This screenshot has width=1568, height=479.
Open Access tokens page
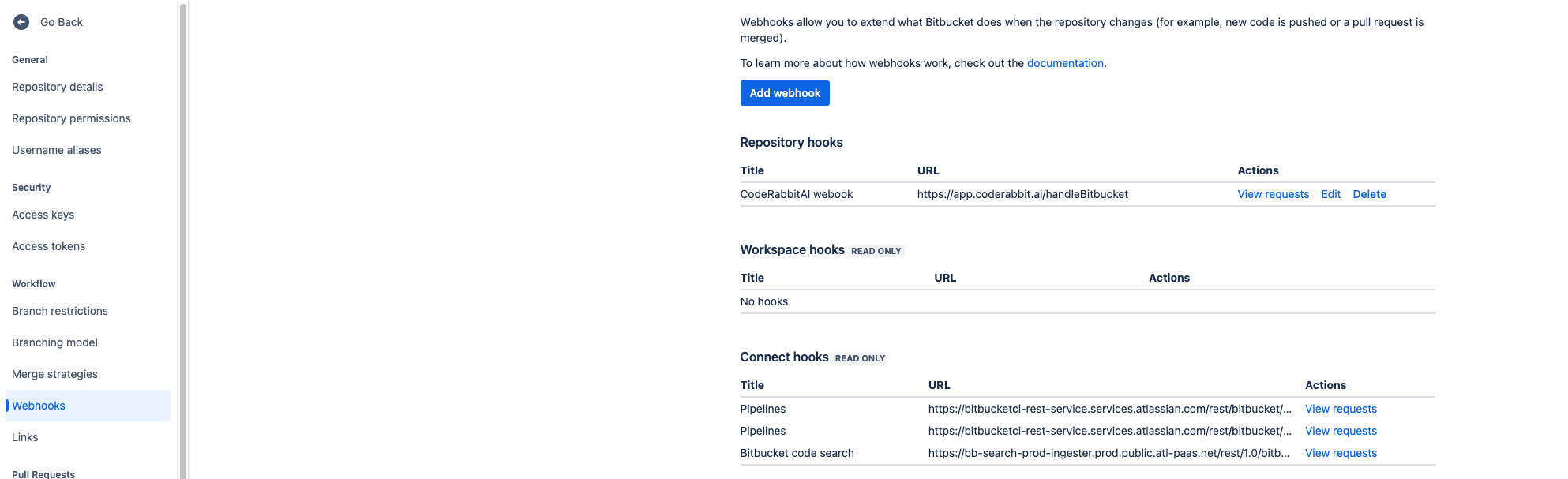pyautogui.click(x=49, y=246)
